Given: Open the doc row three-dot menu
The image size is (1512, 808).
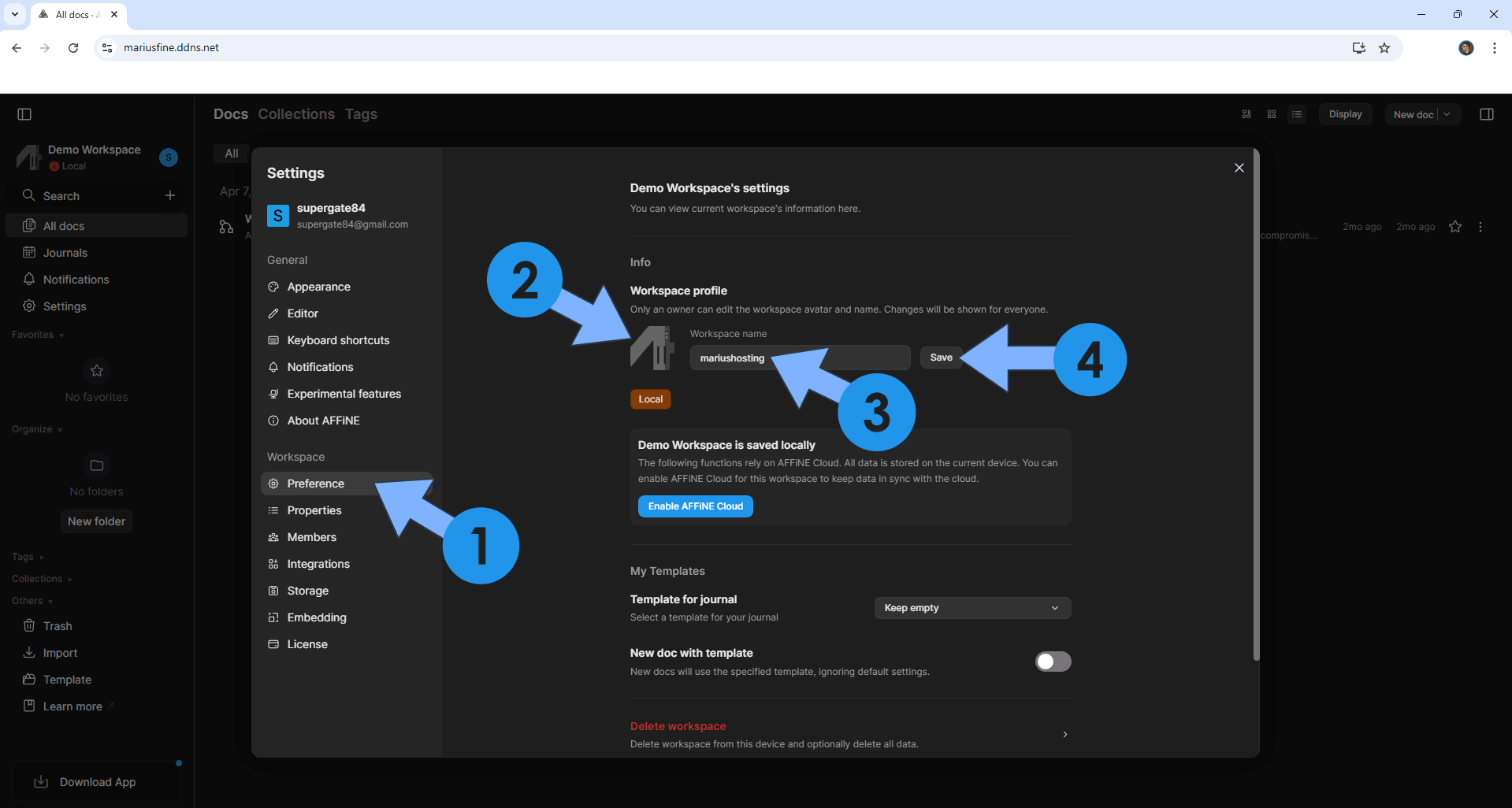Looking at the screenshot, I should pos(1480,227).
